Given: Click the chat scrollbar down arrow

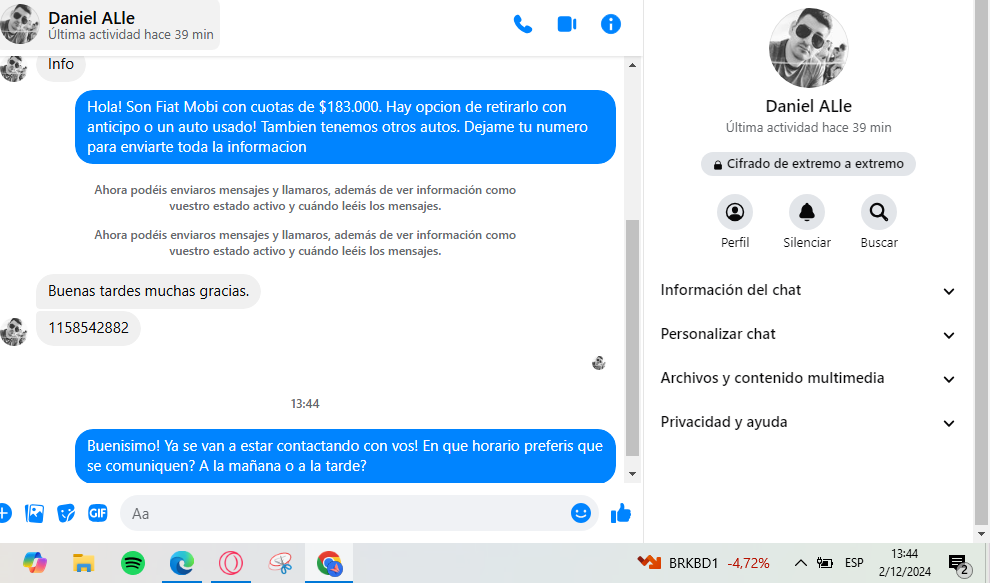Looking at the screenshot, I should click(633, 474).
